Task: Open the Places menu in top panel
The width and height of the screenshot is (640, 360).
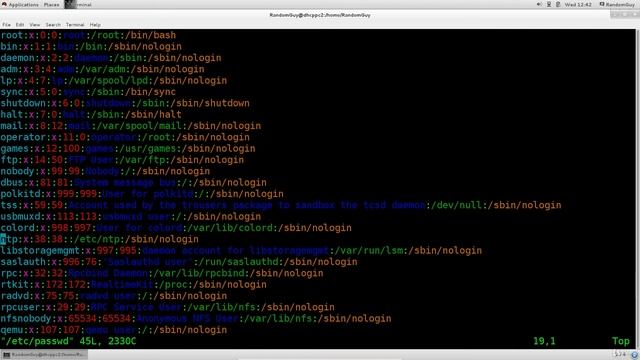Action: click(x=51, y=4)
